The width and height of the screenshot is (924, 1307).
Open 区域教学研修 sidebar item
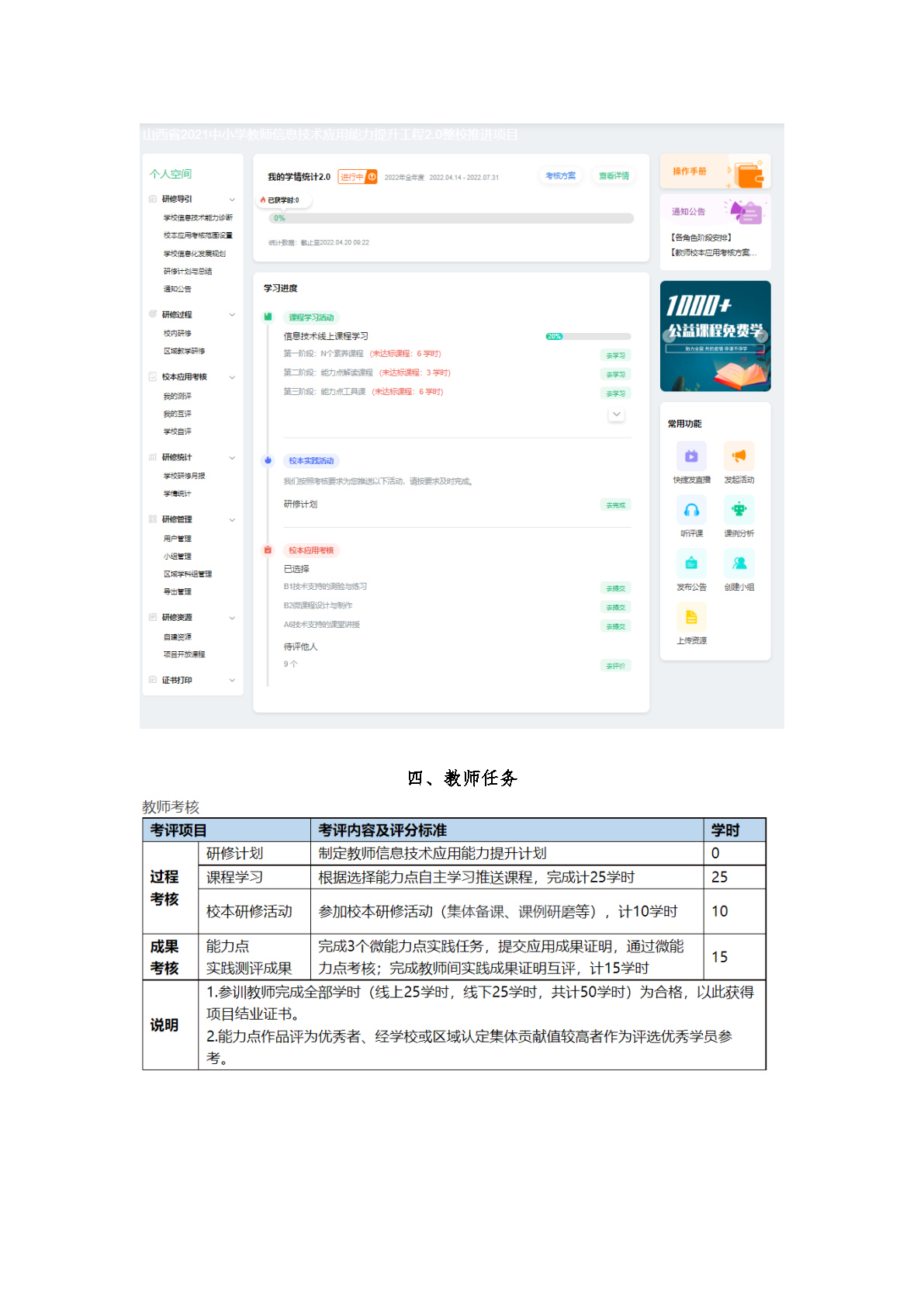pyautogui.click(x=185, y=351)
